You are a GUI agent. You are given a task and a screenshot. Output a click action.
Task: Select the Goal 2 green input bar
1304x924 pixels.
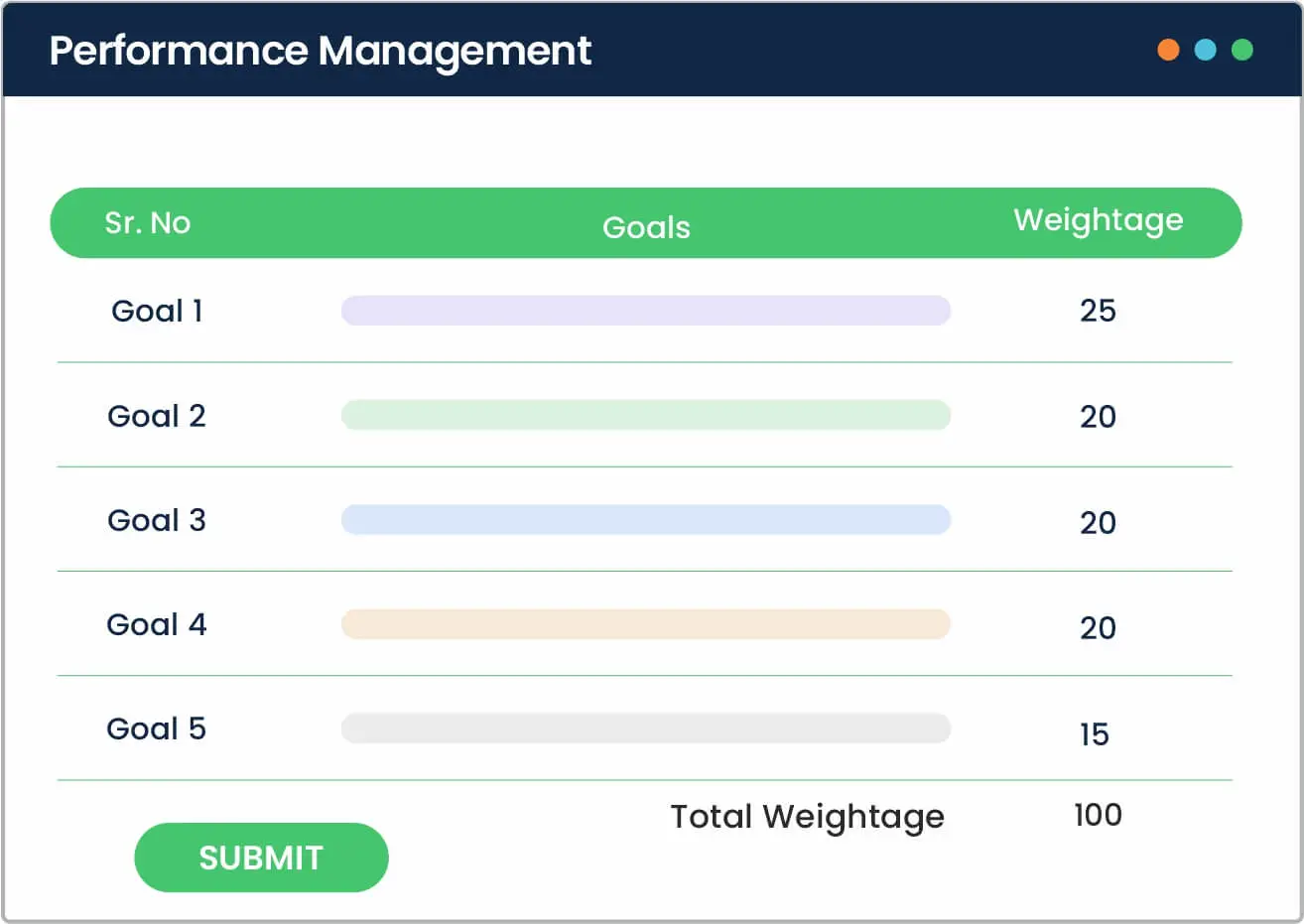tap(645, 415)
